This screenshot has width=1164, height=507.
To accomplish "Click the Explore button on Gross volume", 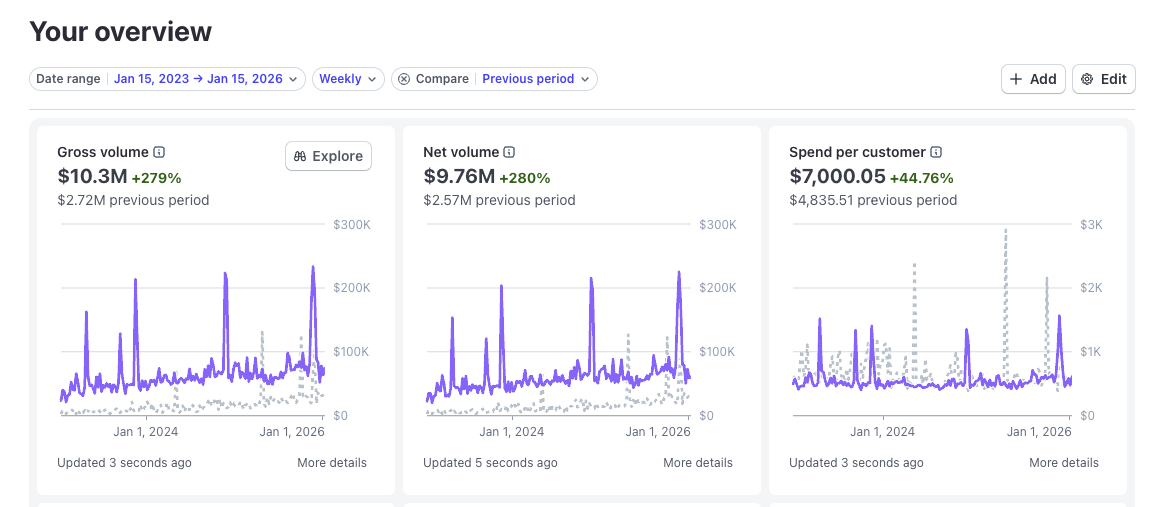I will [328, 156].
